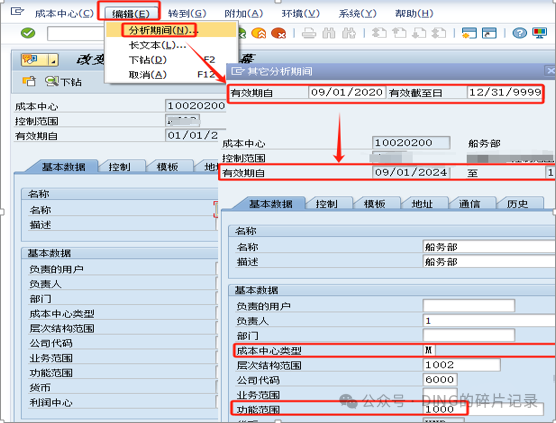Click 名称 field containing 船务部
The image size is (556, 423).
[x=489, y=247]
